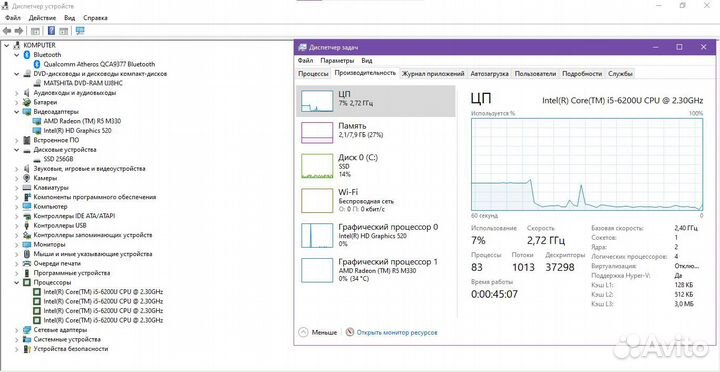Viewport: 720px width, 372px height.
Task: Expand the Контроллеры IDE ATA/ATAPI node arrow
Action: 17,216
